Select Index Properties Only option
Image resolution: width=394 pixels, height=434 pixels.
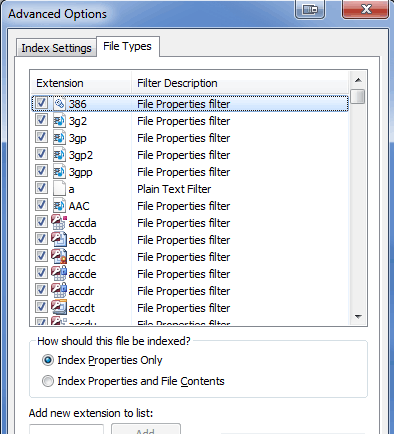coord(48,360)
